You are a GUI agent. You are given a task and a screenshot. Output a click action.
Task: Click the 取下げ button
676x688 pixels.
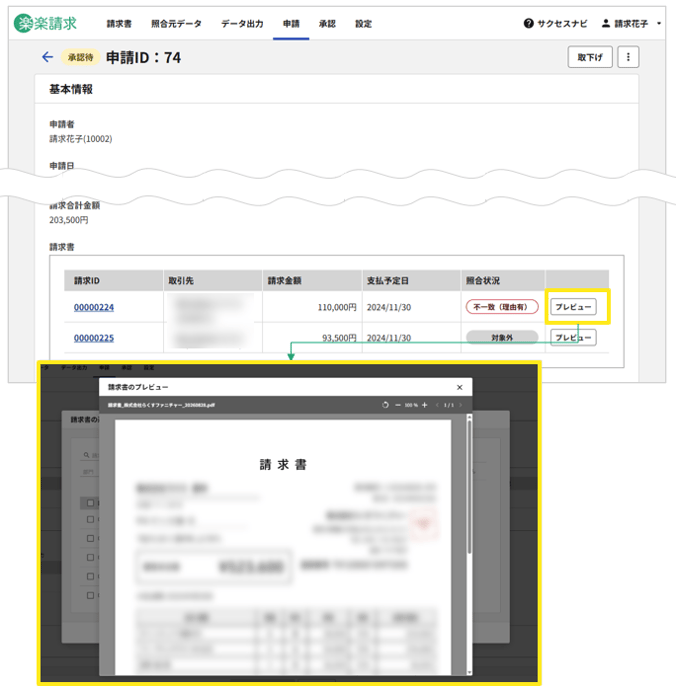pos(590,57)
